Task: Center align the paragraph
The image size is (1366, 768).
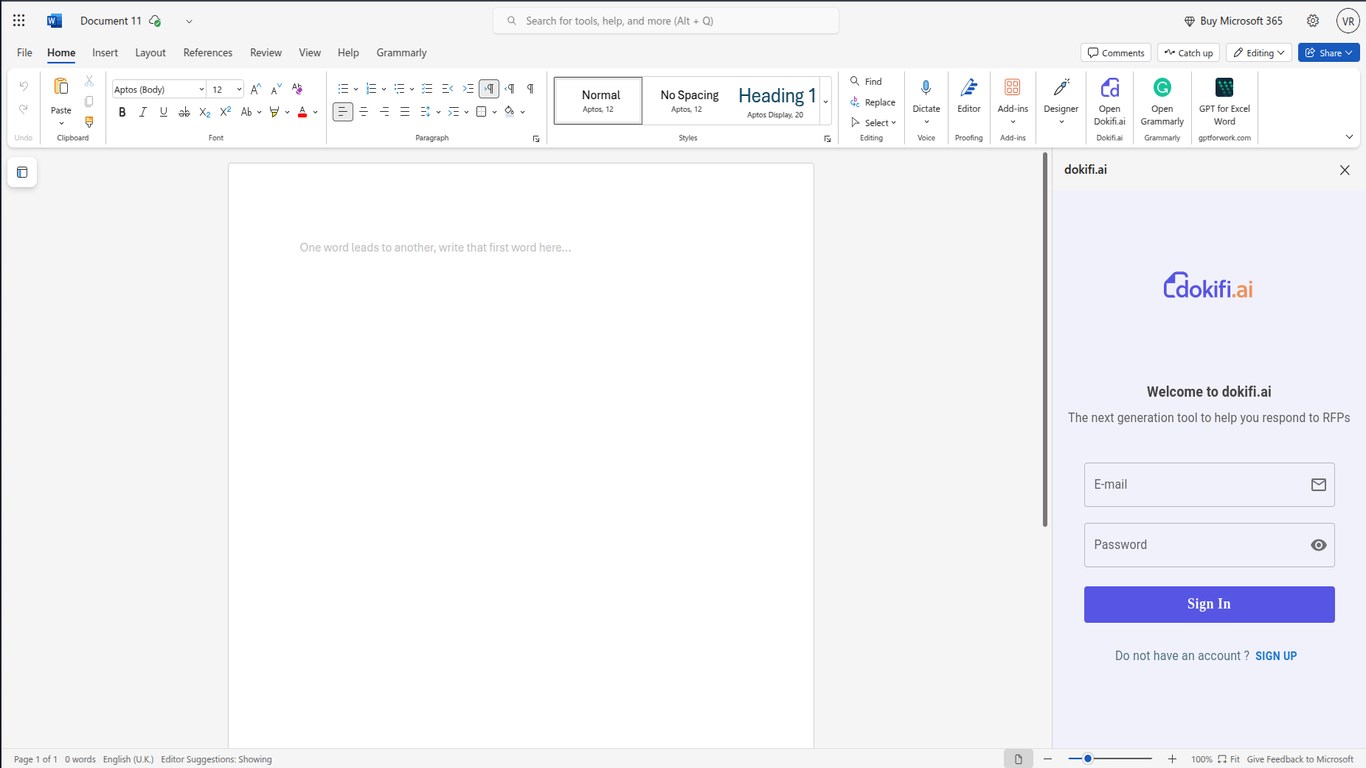Action: (363, 112)
